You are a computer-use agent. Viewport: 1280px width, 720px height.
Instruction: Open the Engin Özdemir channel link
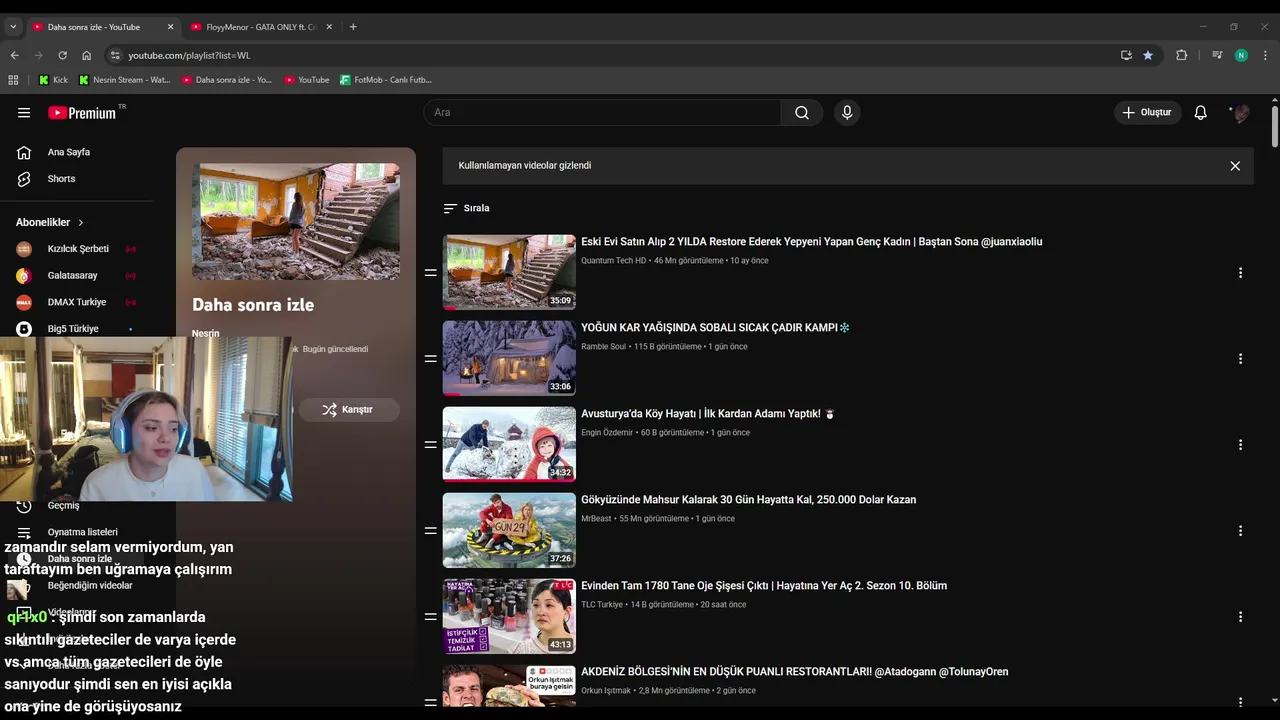(x=607, y=433)
